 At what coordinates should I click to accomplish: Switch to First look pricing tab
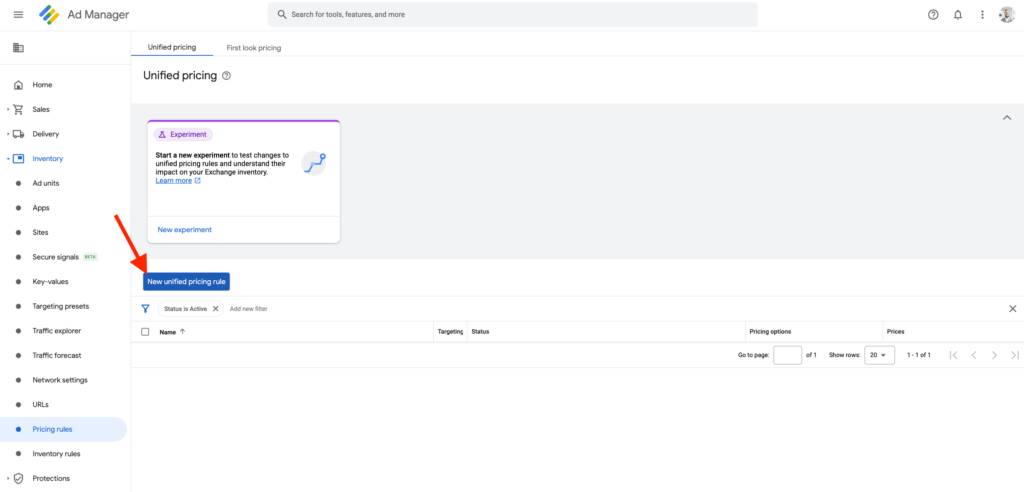[253, 47]
